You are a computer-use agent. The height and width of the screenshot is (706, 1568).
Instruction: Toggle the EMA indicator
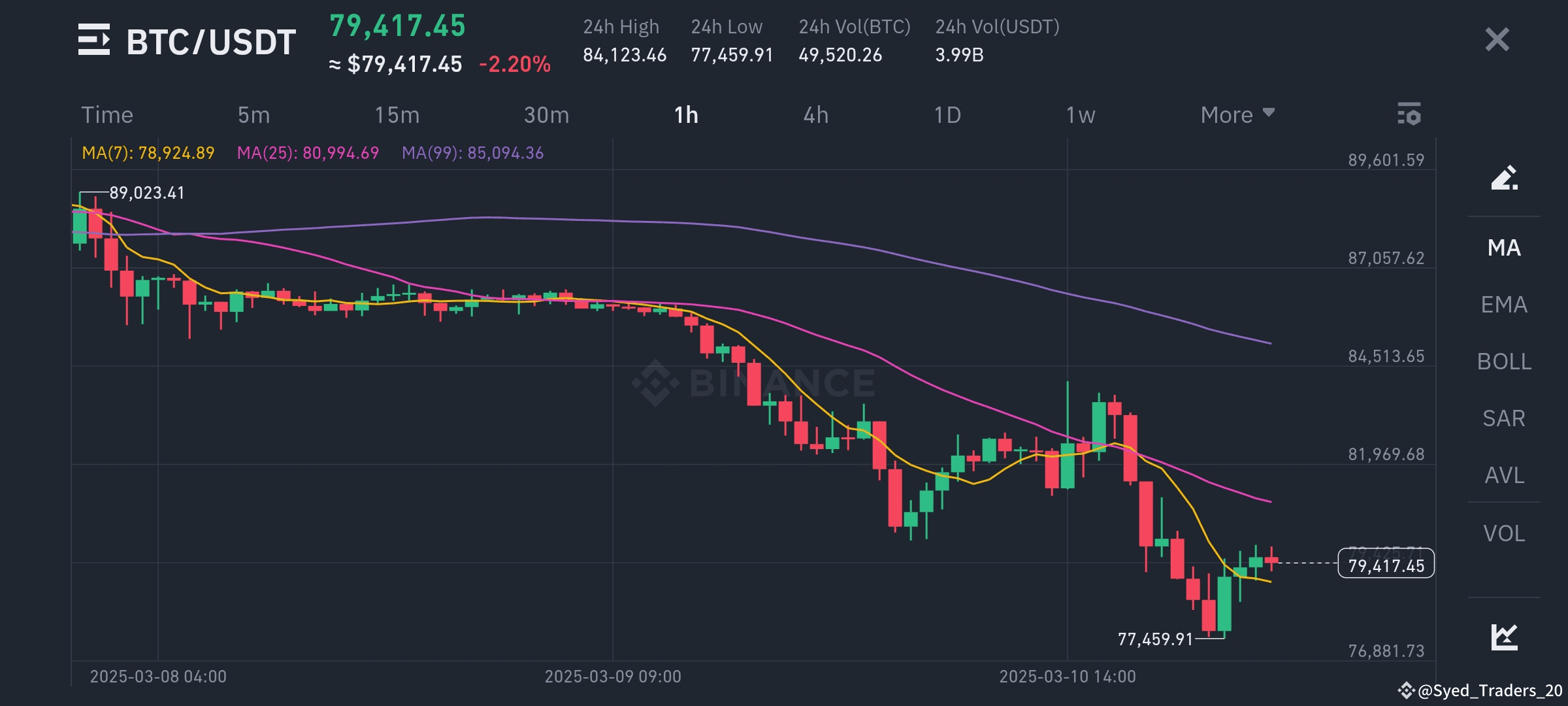point(1504,305)
